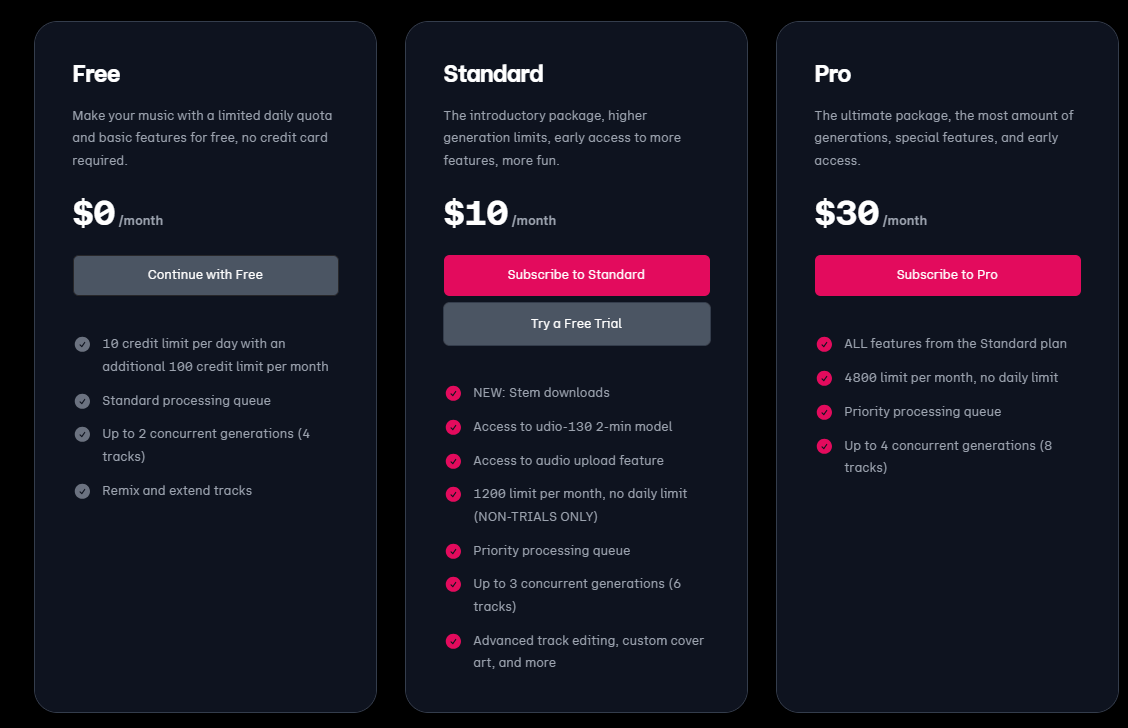Click checkmark icon beside Standard processing queue
Viewport: 1128px width, 728px height.
pos(82,401)
